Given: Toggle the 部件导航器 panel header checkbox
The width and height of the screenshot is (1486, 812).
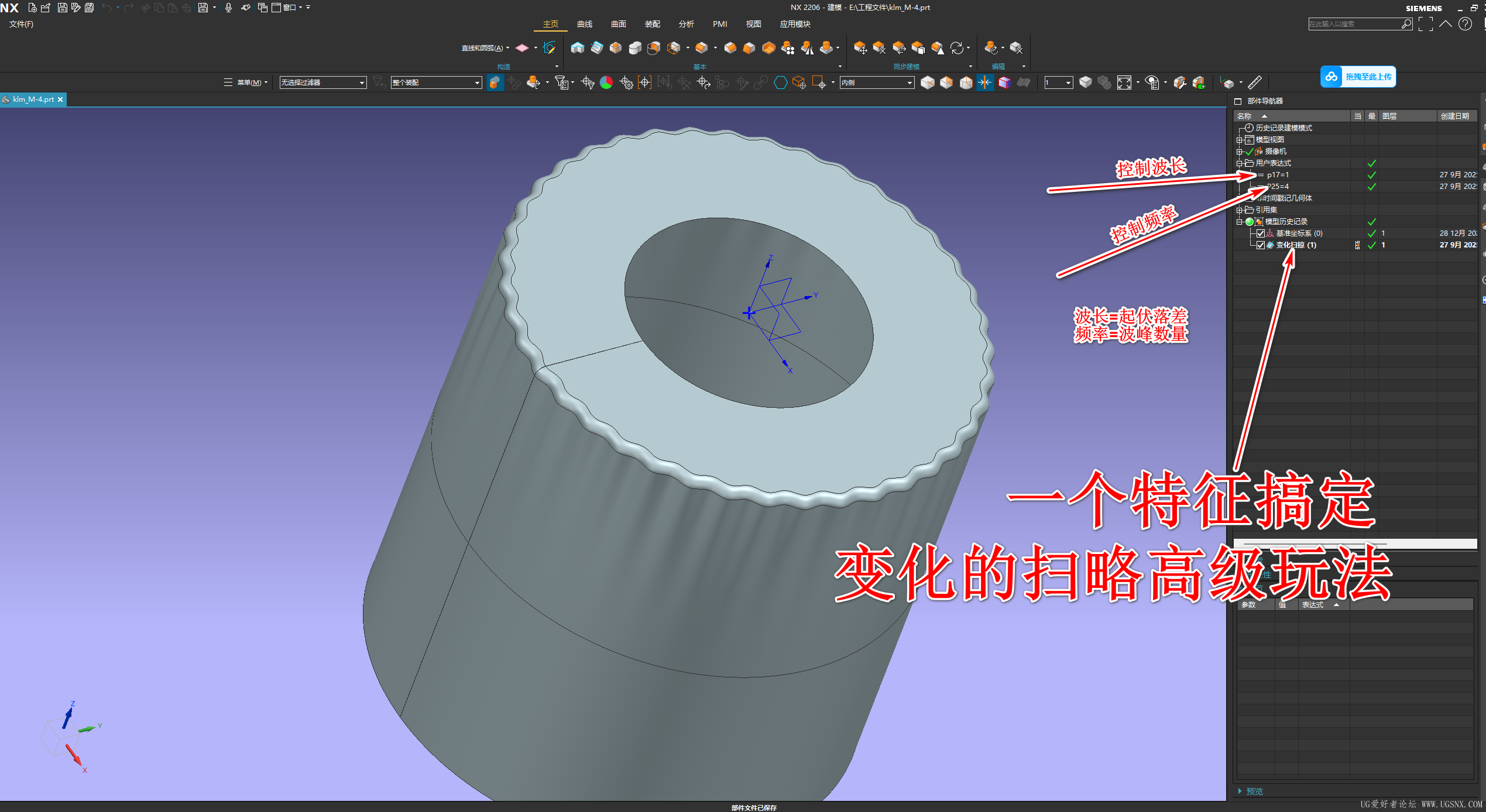Looking at the screenshot, I should pyautogui.click(x=1238, y=101).
